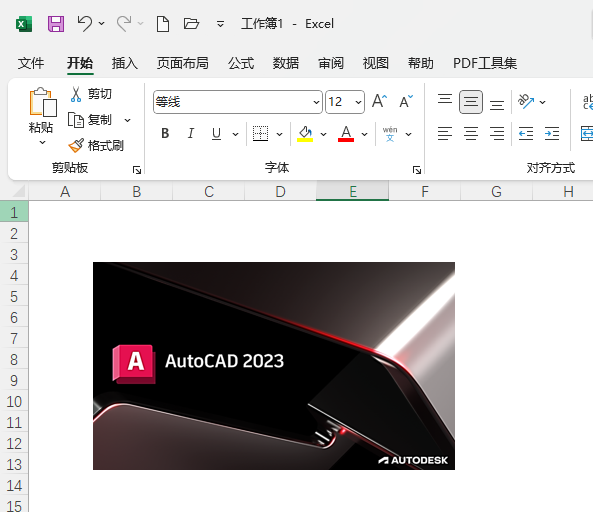The width and height of the screenshot is (593, 512).
Task: Toggle bold formatting
Action: click(165, 133)
